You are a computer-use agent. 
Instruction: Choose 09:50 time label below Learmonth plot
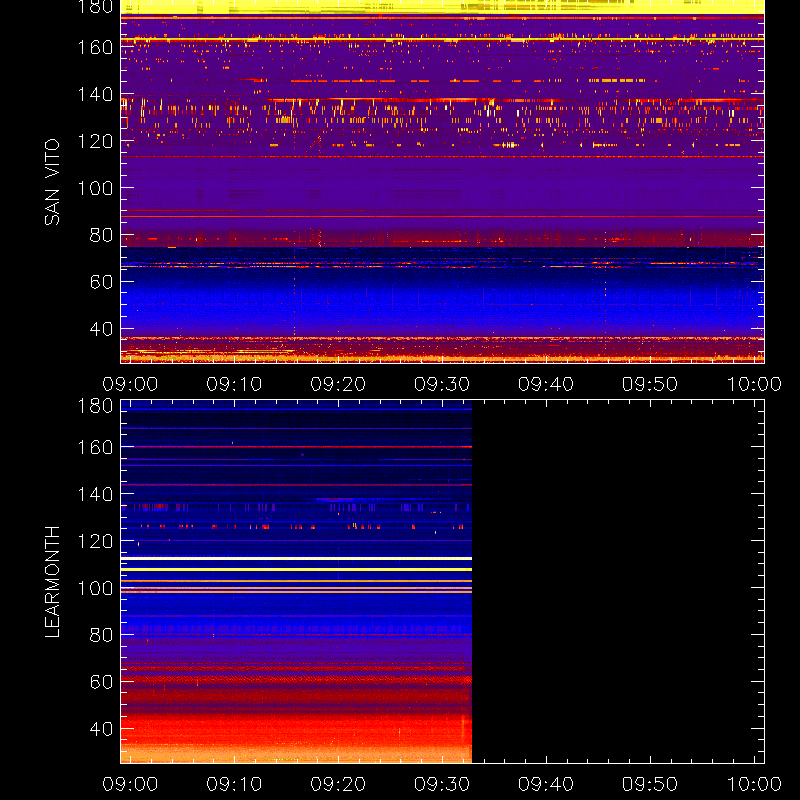point(650,784)
